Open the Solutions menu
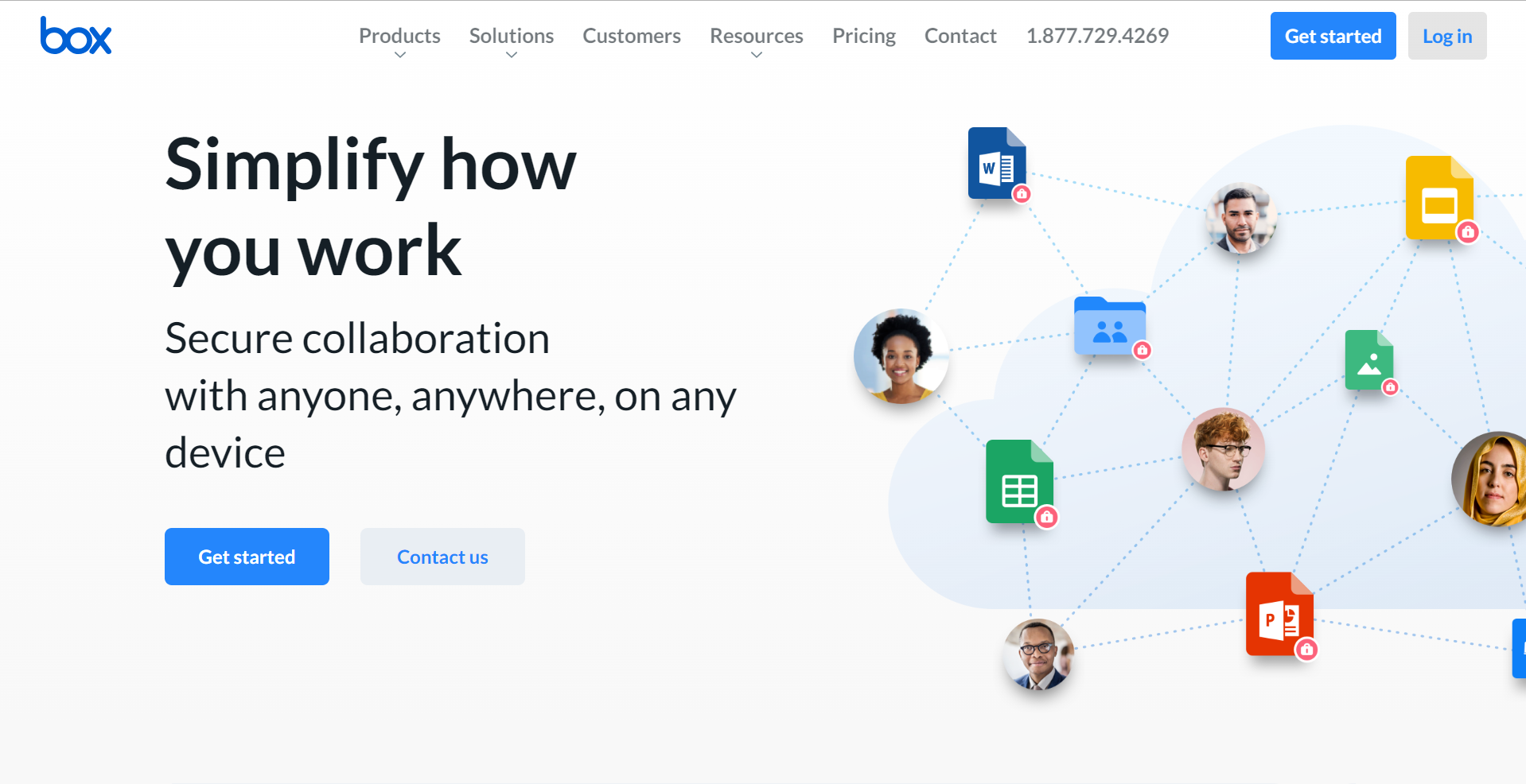Viewport: 1526px width, 784px height. click(x=512, y=36)
